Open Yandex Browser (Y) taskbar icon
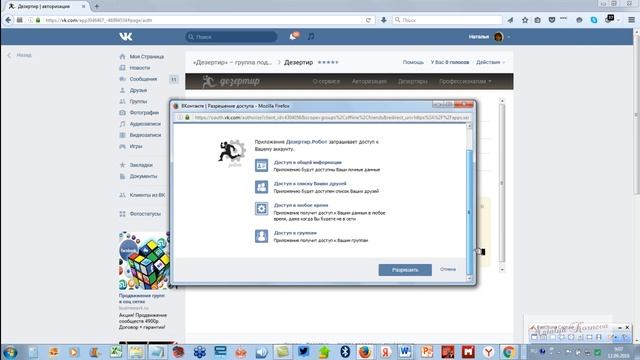 (488, 351)
